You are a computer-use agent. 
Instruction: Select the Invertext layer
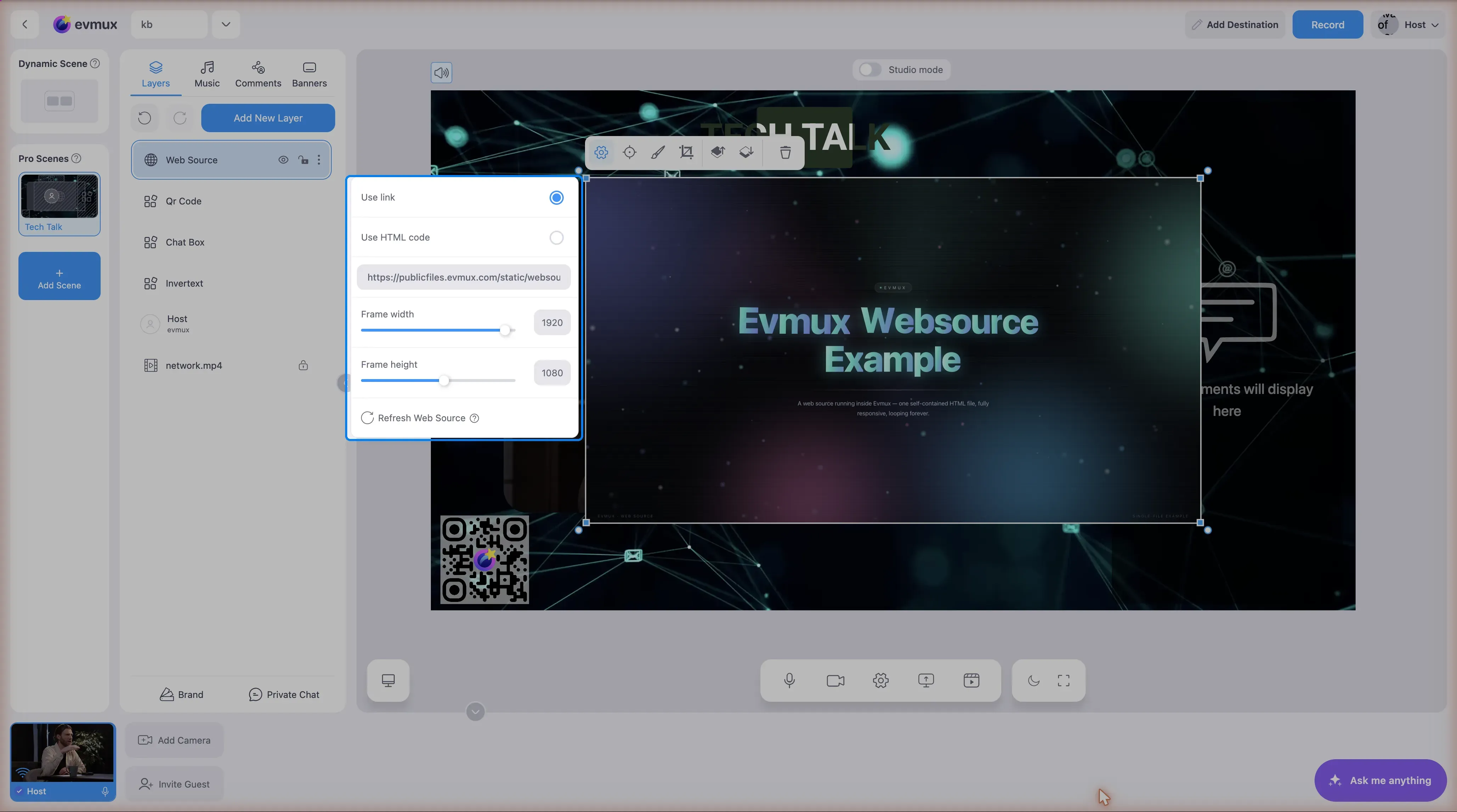point(231,283)
